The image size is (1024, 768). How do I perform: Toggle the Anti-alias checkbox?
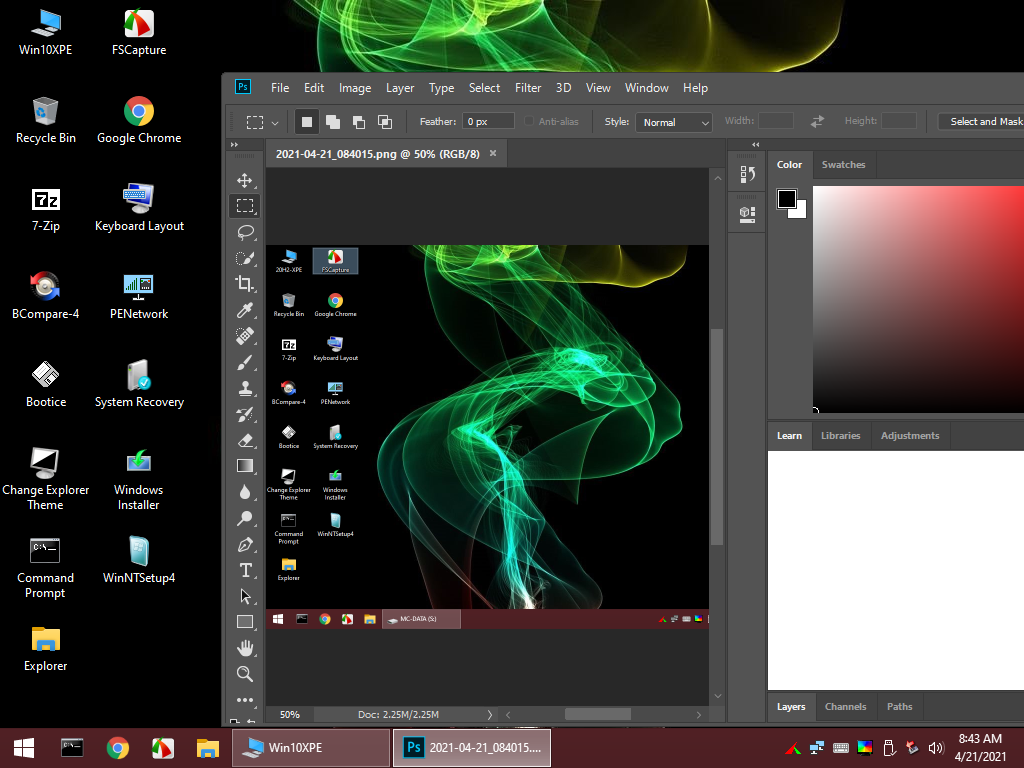point(529,121)
